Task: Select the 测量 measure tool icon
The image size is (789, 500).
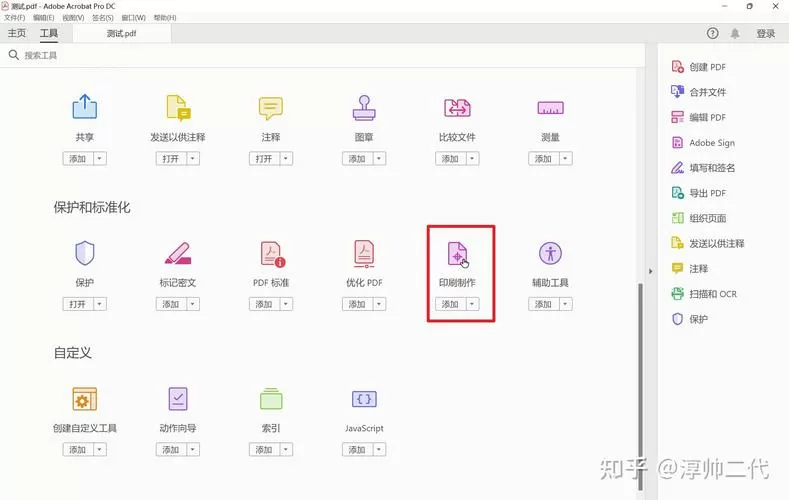Action: (550, 108)
